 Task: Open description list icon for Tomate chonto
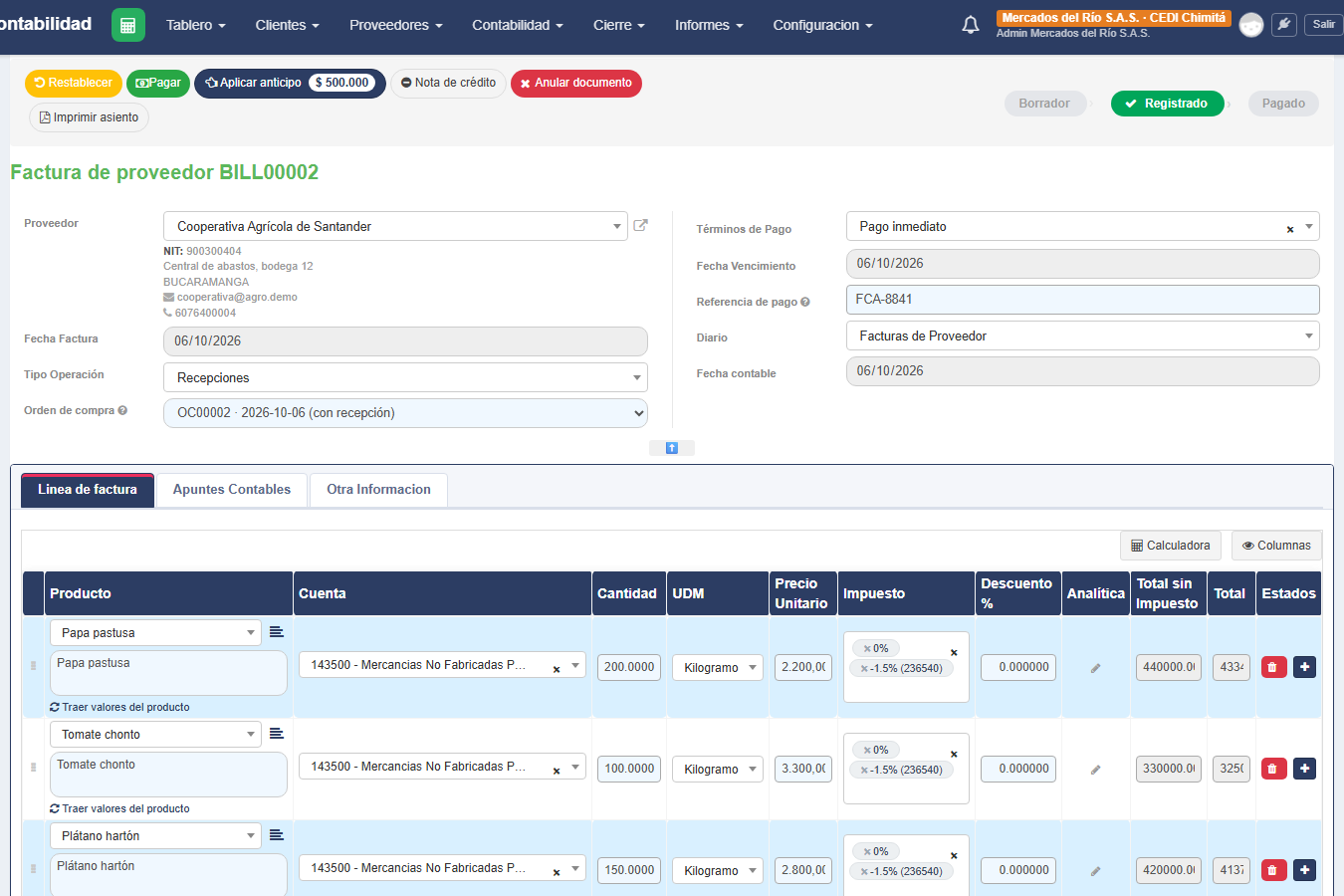(x=277, y=734)
